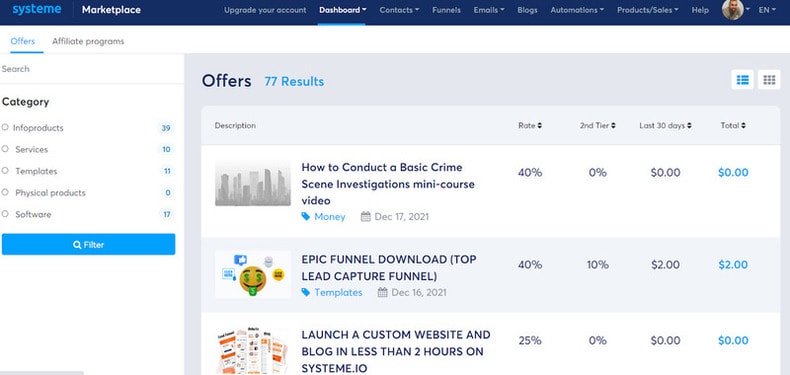Open the EN language dropdown
790x375 pixels.
point(767,10)
